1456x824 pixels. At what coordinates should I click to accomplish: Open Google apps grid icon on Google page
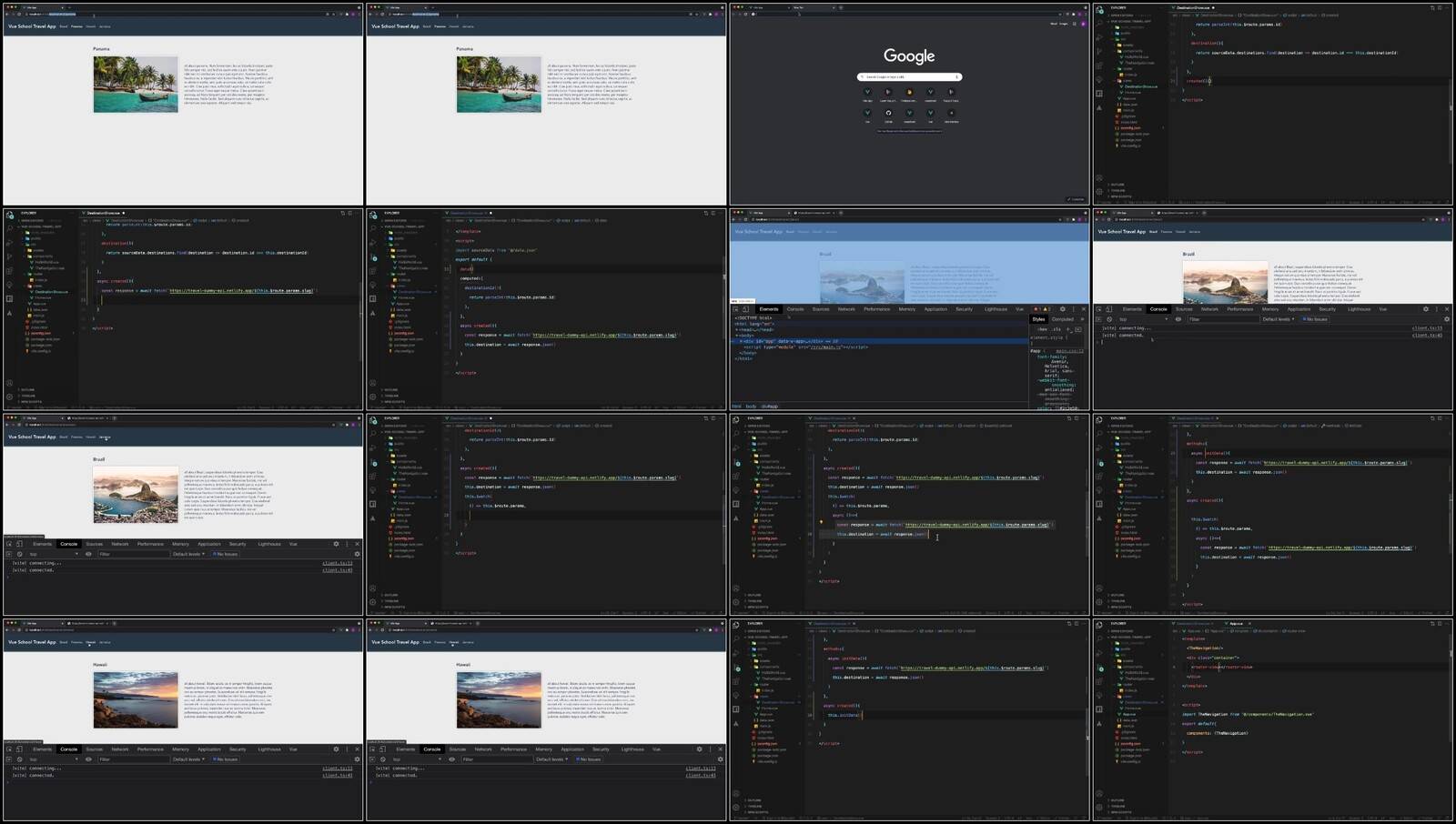[x=1074, y=24]
